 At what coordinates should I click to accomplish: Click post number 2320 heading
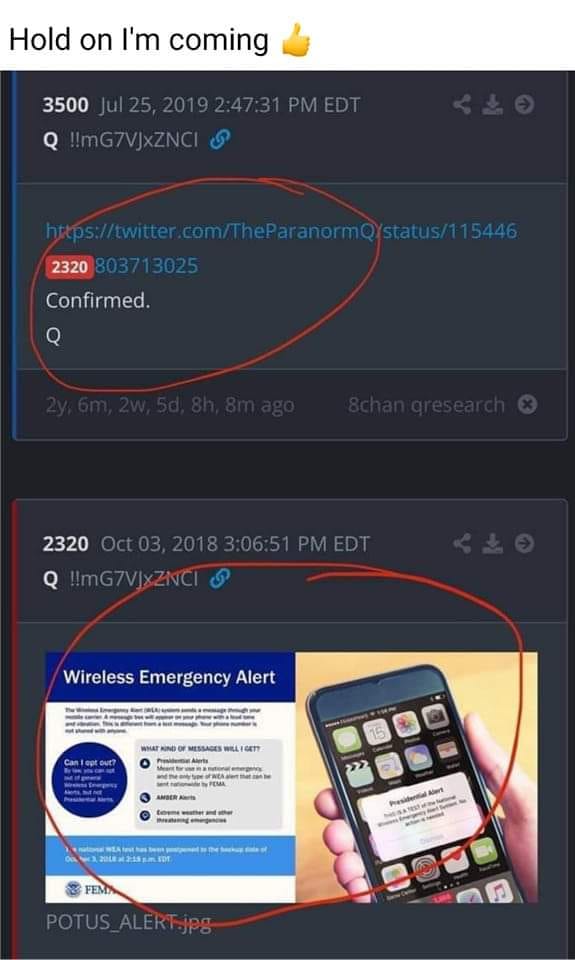coord(66,544)
